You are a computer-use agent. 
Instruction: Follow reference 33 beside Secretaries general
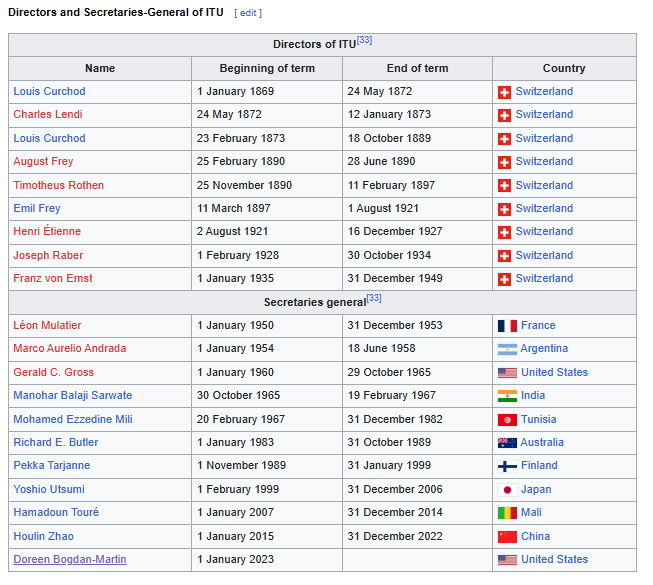tap(374, 298)
